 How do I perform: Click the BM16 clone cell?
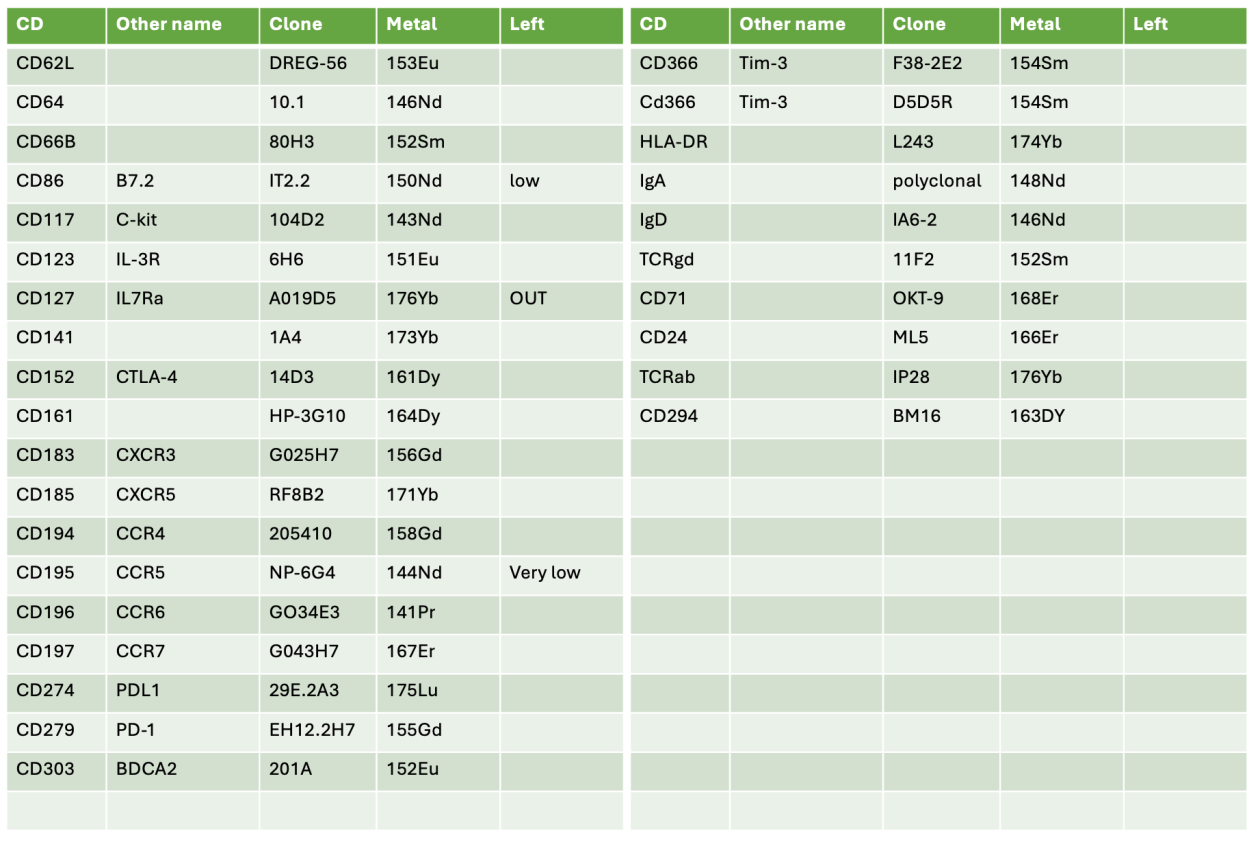pyautogui.click(x=917, y=416)
